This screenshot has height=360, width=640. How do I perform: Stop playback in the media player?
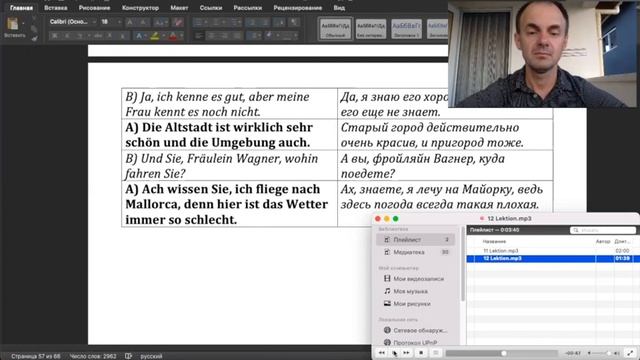click(x=421, y=353)
